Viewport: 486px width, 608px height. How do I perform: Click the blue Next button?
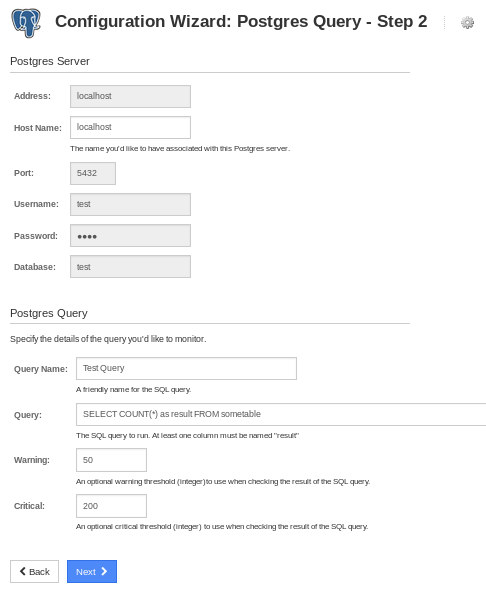[92, 571]
